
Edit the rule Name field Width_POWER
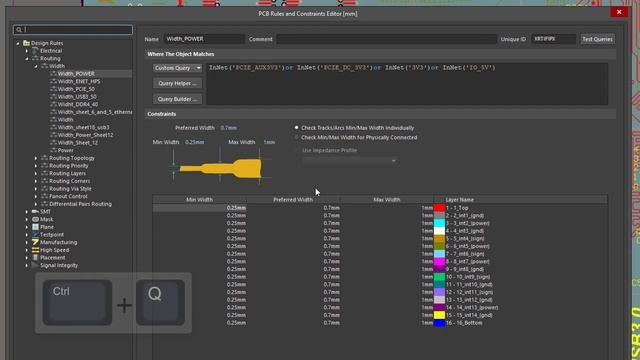tap(204, 39)
